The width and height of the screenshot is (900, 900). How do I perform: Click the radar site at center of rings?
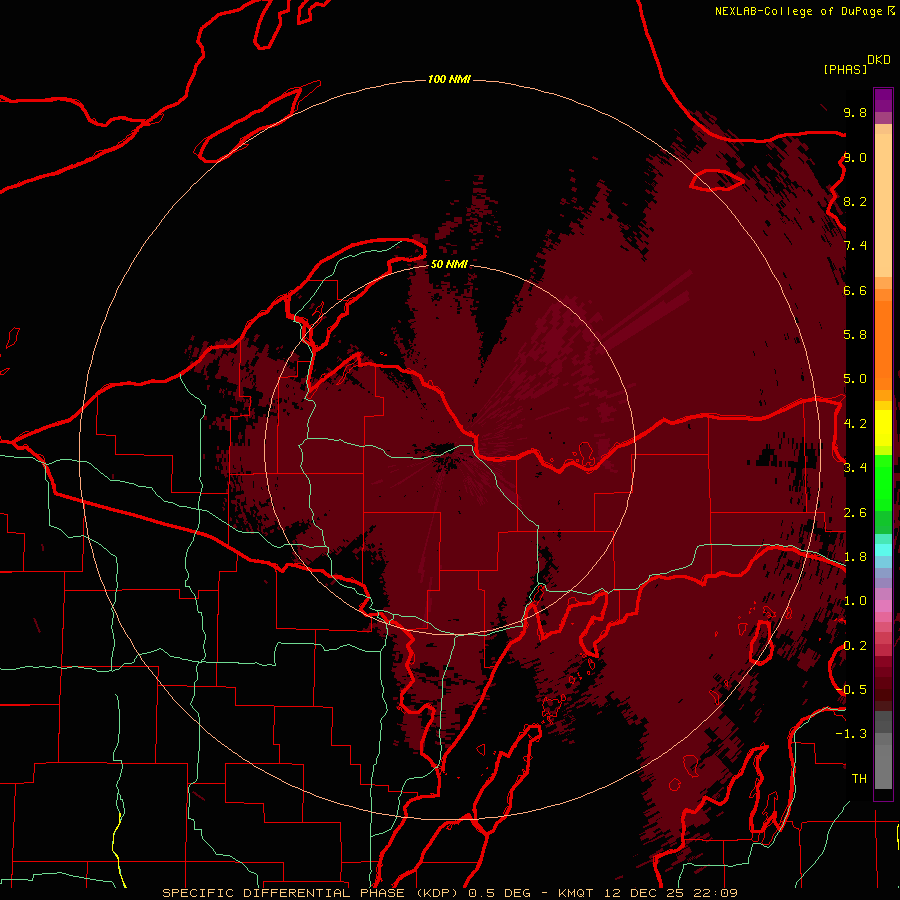click(x=449, y=449)
